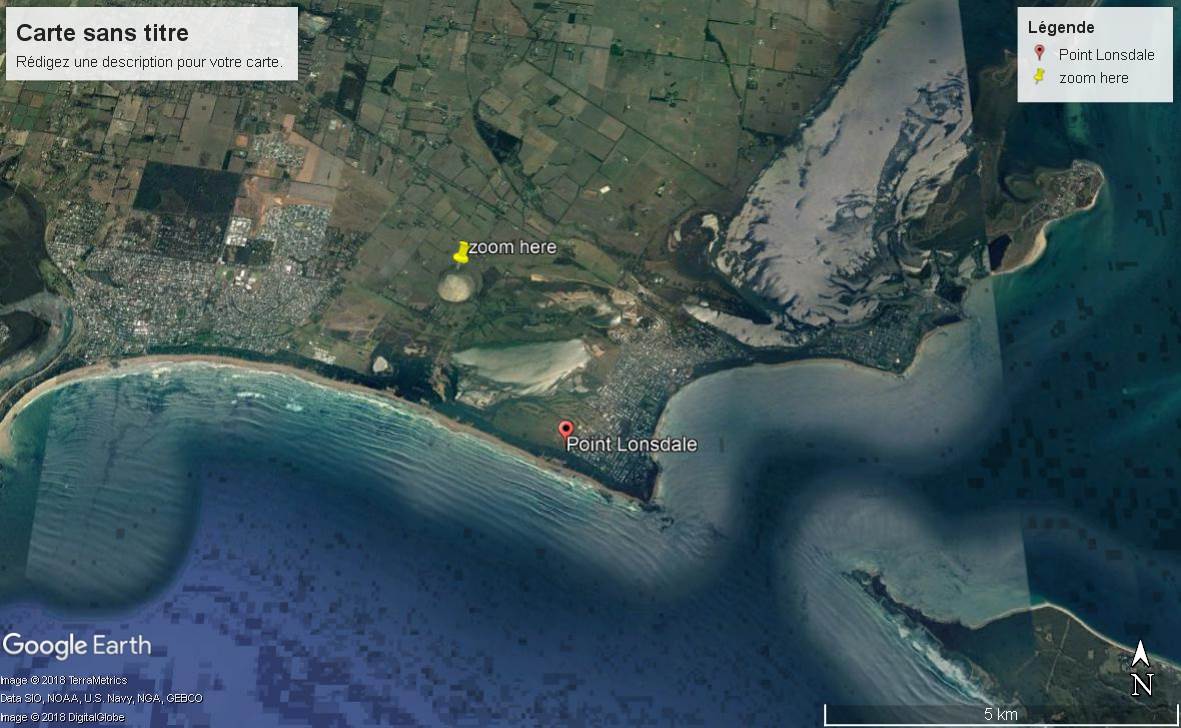Edit the 'Carte sans titre' map title
Screen dimensions: 1181x728
(103, 33)
